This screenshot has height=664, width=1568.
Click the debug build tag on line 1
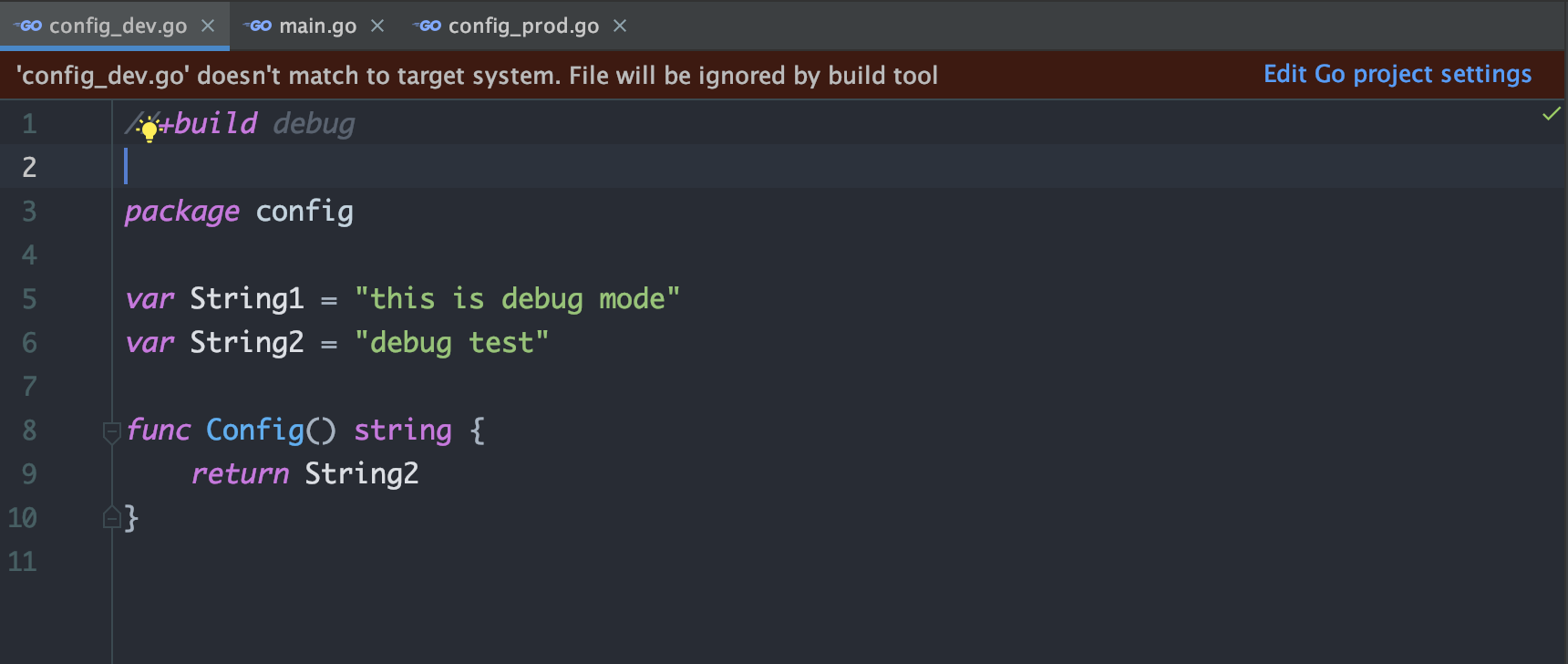pos(314,123)
